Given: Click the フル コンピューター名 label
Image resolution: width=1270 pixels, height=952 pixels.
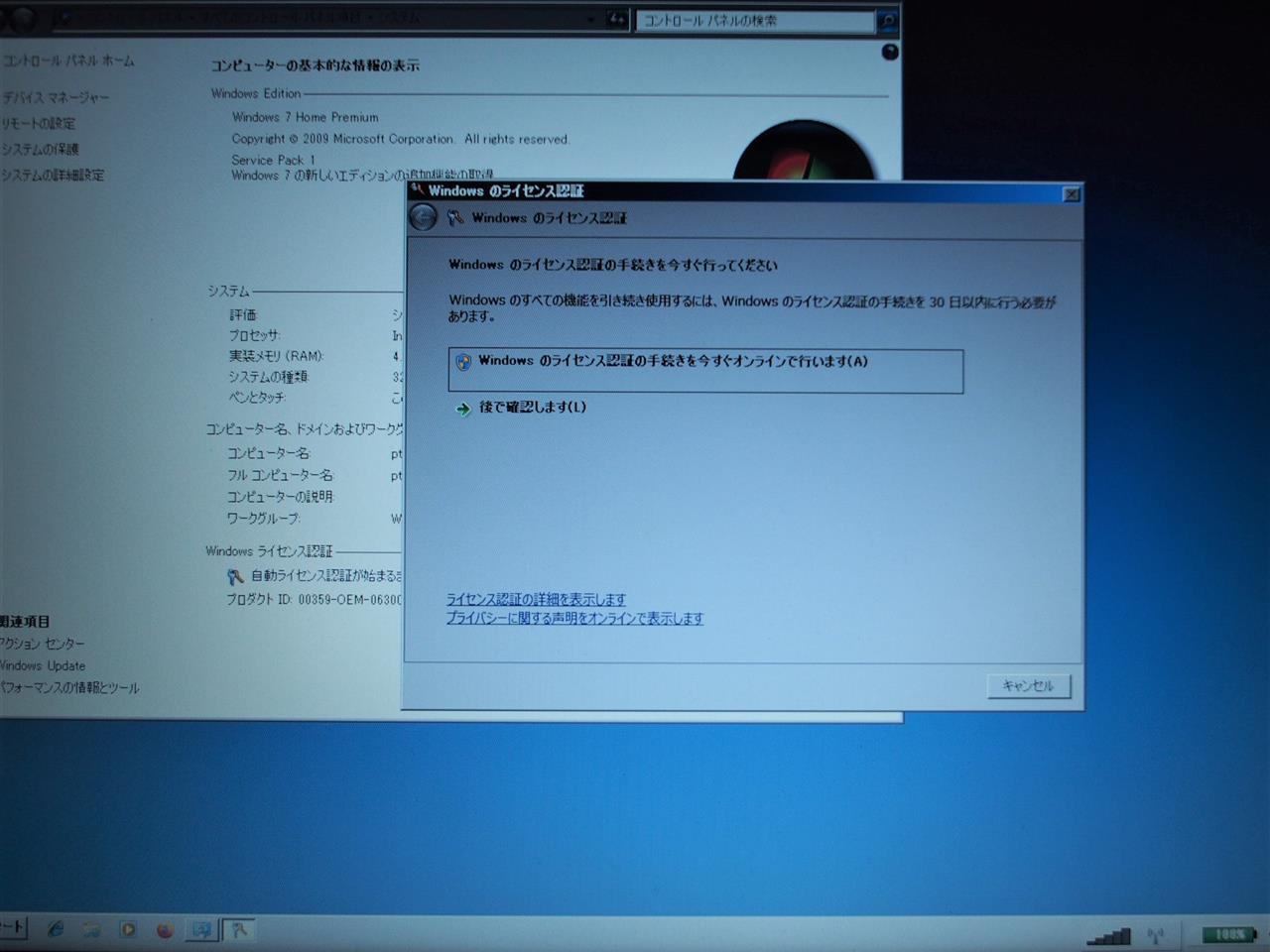Looking at the screenshot, I should (281, 475).
